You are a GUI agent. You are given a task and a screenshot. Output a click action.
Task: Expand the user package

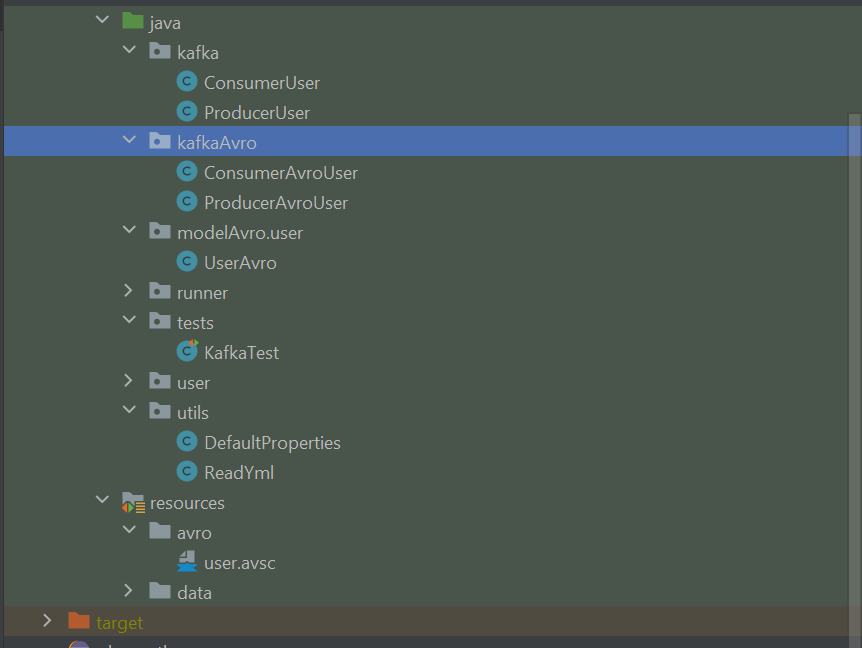coord(128,380)
